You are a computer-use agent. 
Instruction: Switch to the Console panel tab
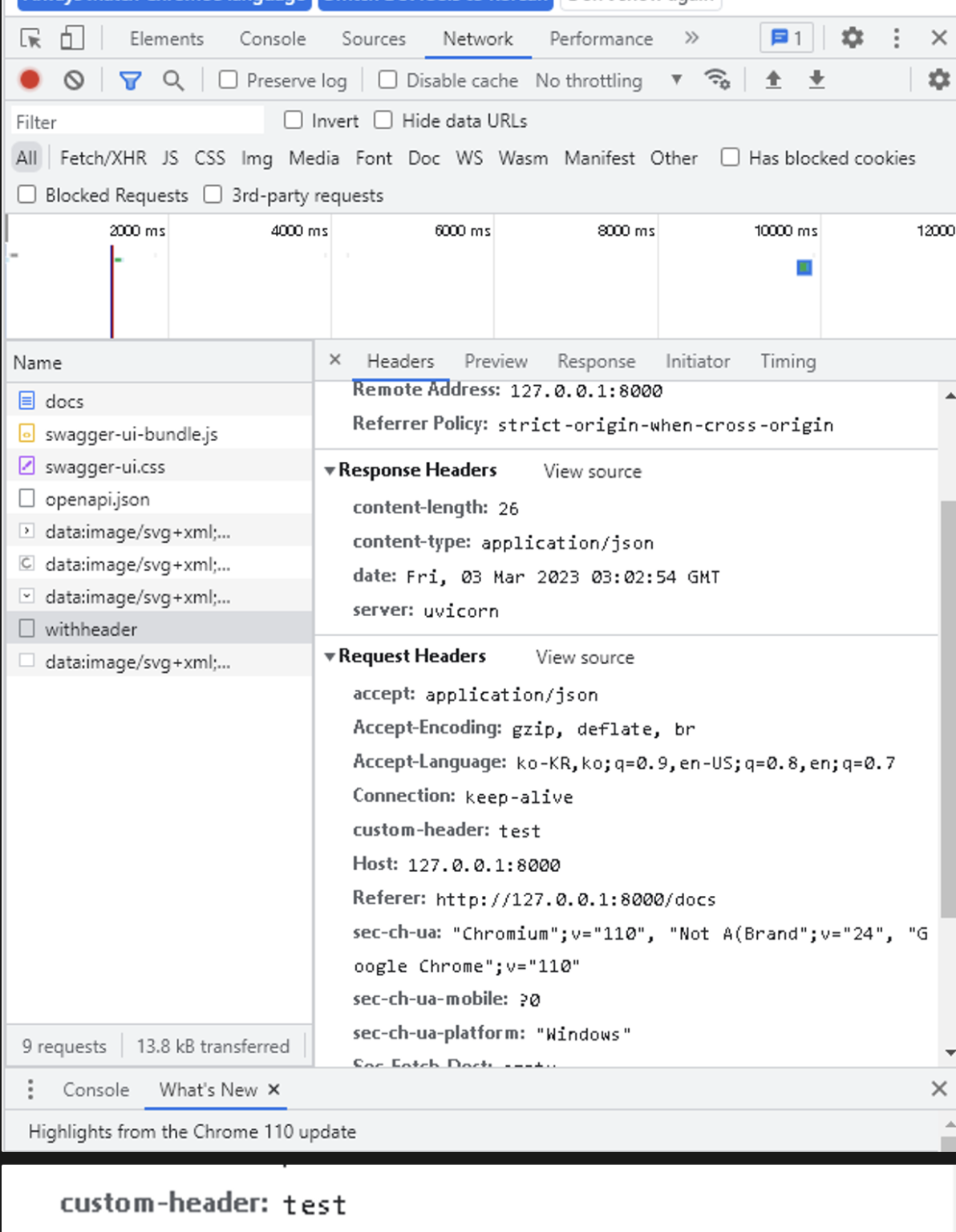click(272, 38)
